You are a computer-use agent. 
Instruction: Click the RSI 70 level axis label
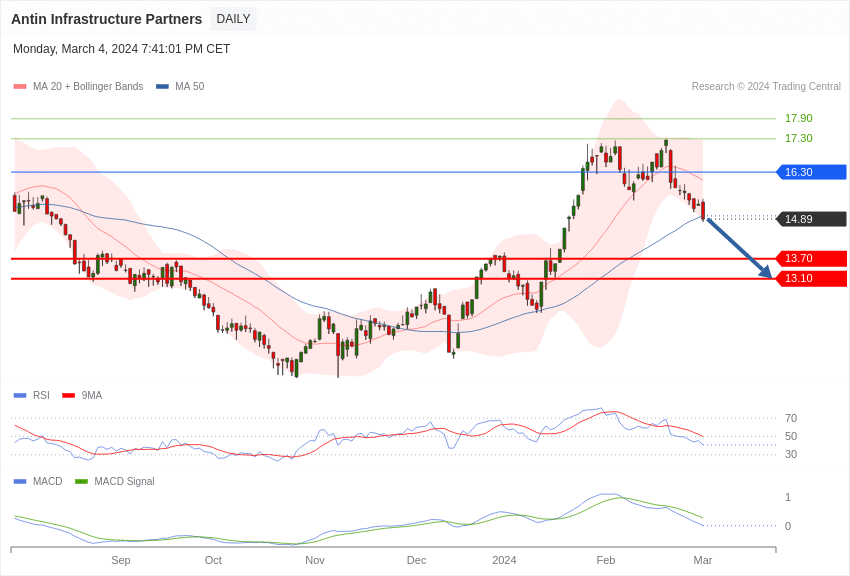tap(791, 418)
